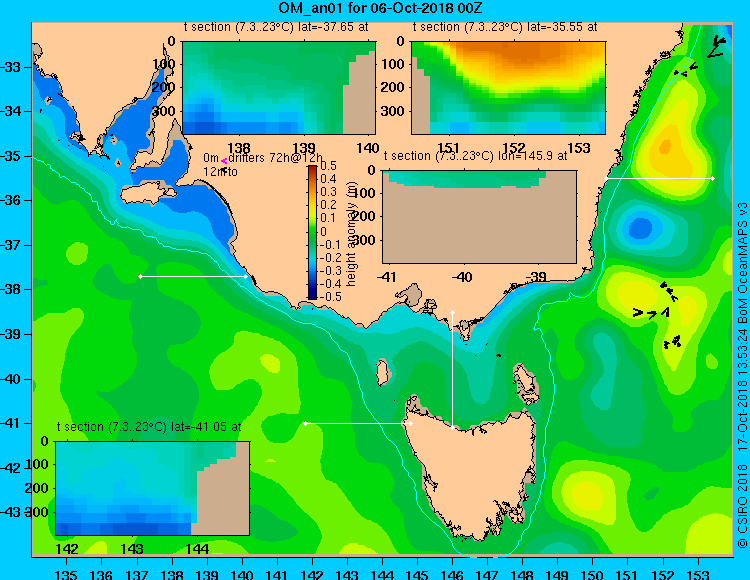Screen dimensions: 750x580
Task: Click the dark blue bottom of the color bar
Action: [312, 295]
